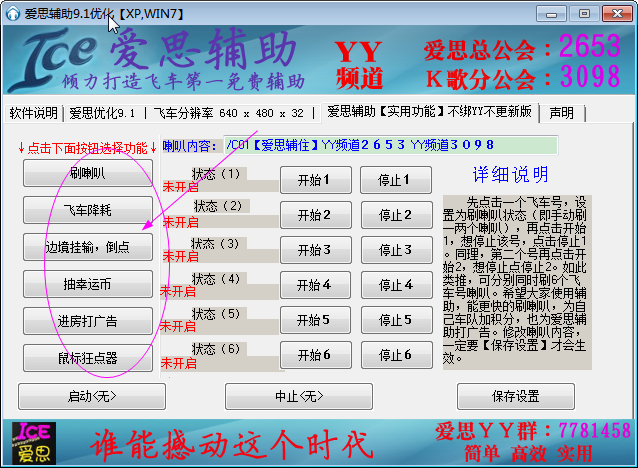
Task: Stop account three with 停止3
Action: (396, 250)
